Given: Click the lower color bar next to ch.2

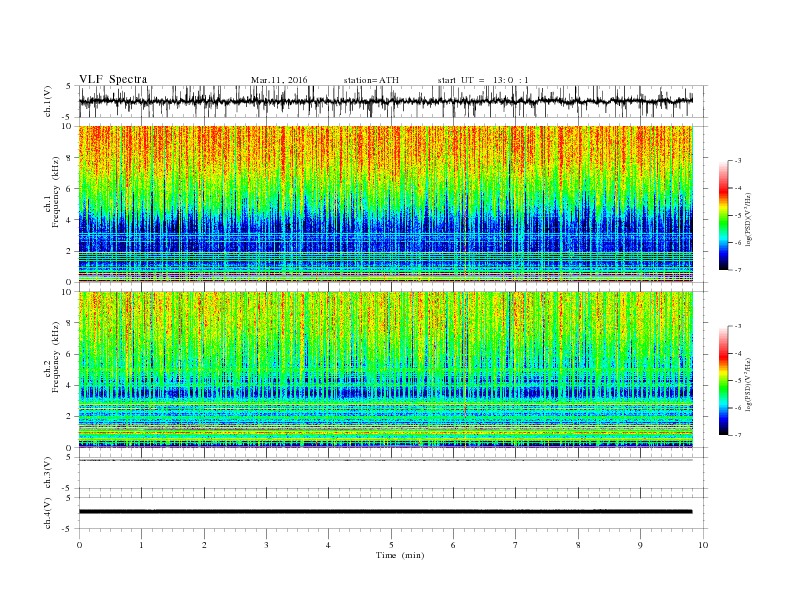Looking at the screenshot, I should [x=723, y=381].
